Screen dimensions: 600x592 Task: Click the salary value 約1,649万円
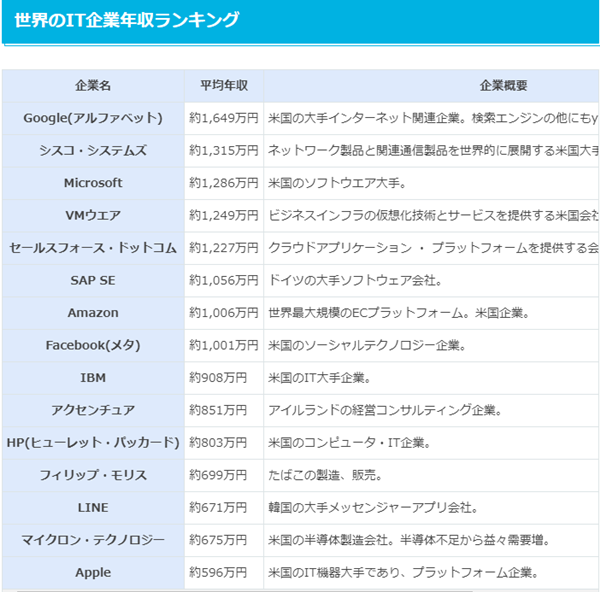224,118
